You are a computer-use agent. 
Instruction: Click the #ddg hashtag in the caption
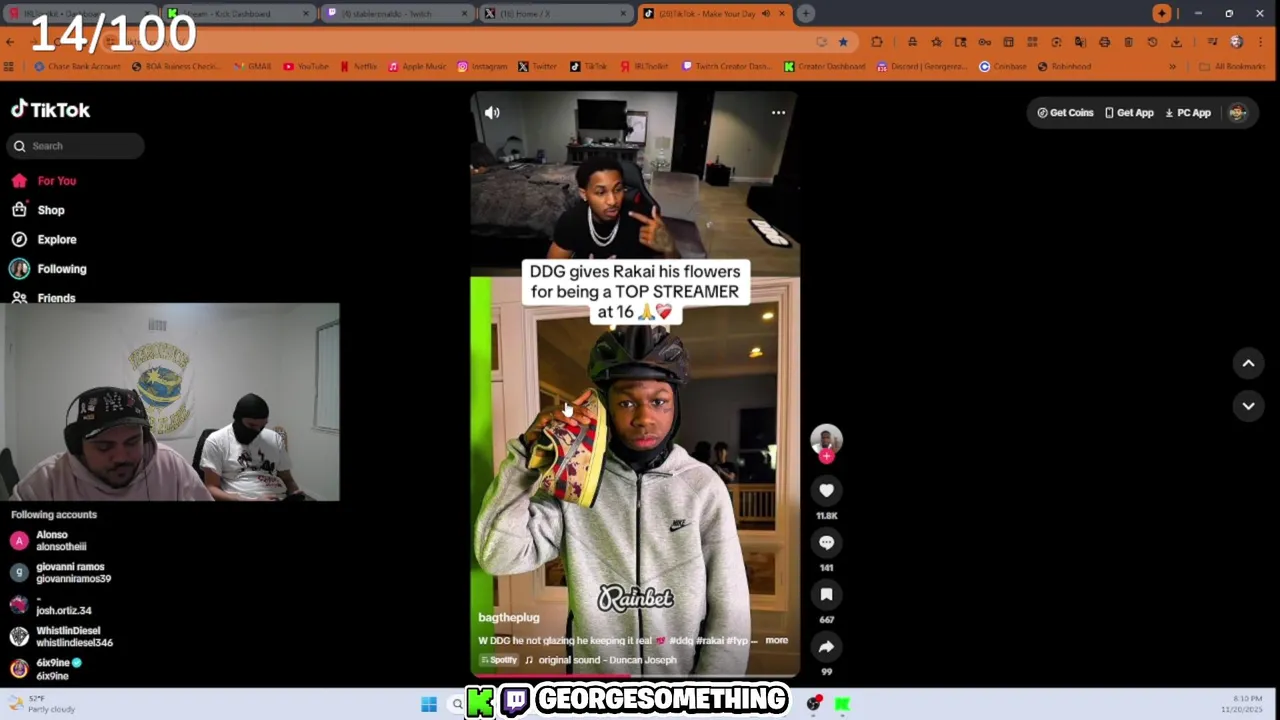(681, 640)
